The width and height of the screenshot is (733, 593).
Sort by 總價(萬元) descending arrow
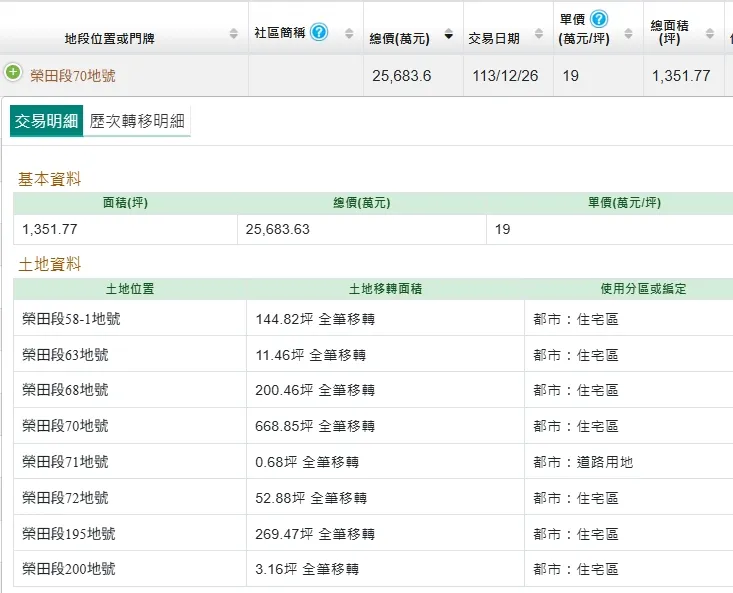[x=448, y=35]
